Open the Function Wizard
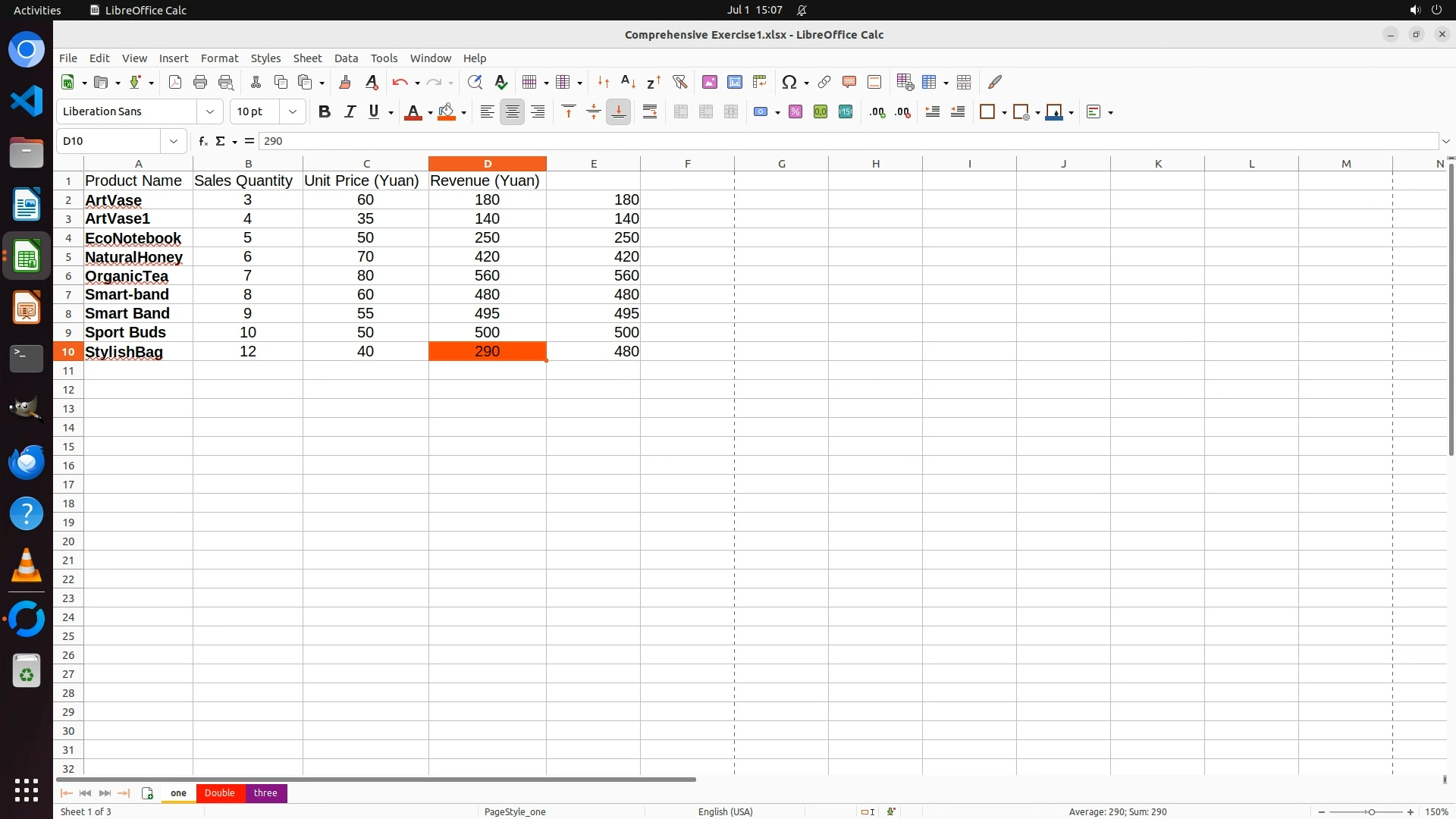Screen dimensions: 1456x819 (202, 141)
